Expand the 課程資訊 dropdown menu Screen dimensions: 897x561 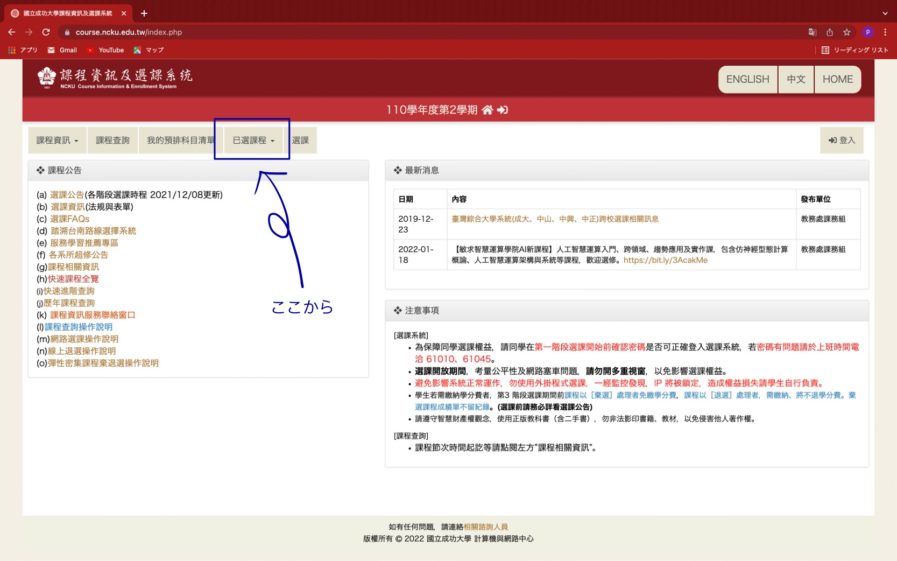point(56,141)
